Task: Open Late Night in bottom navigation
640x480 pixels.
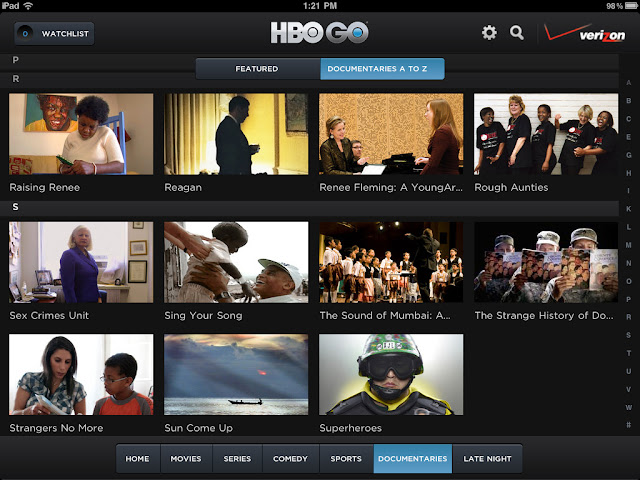Action: (487, 458)
